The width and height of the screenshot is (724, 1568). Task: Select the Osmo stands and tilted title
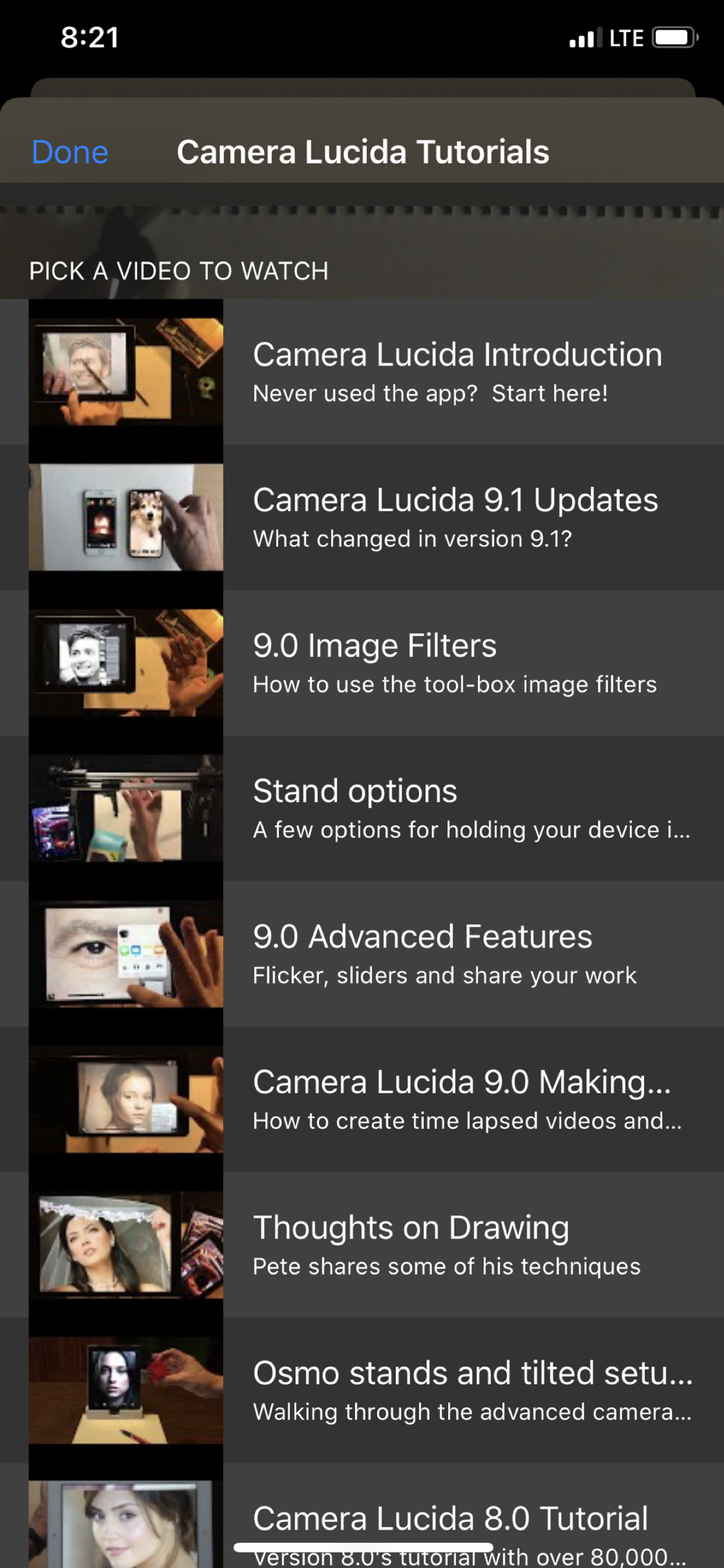(472, 1374)
